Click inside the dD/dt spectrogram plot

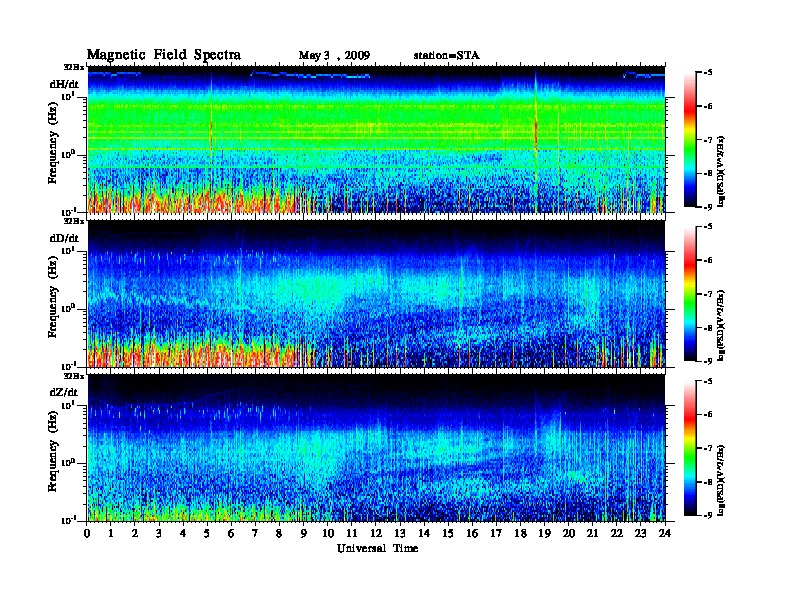pyautogui.click(x=376, y=293)
